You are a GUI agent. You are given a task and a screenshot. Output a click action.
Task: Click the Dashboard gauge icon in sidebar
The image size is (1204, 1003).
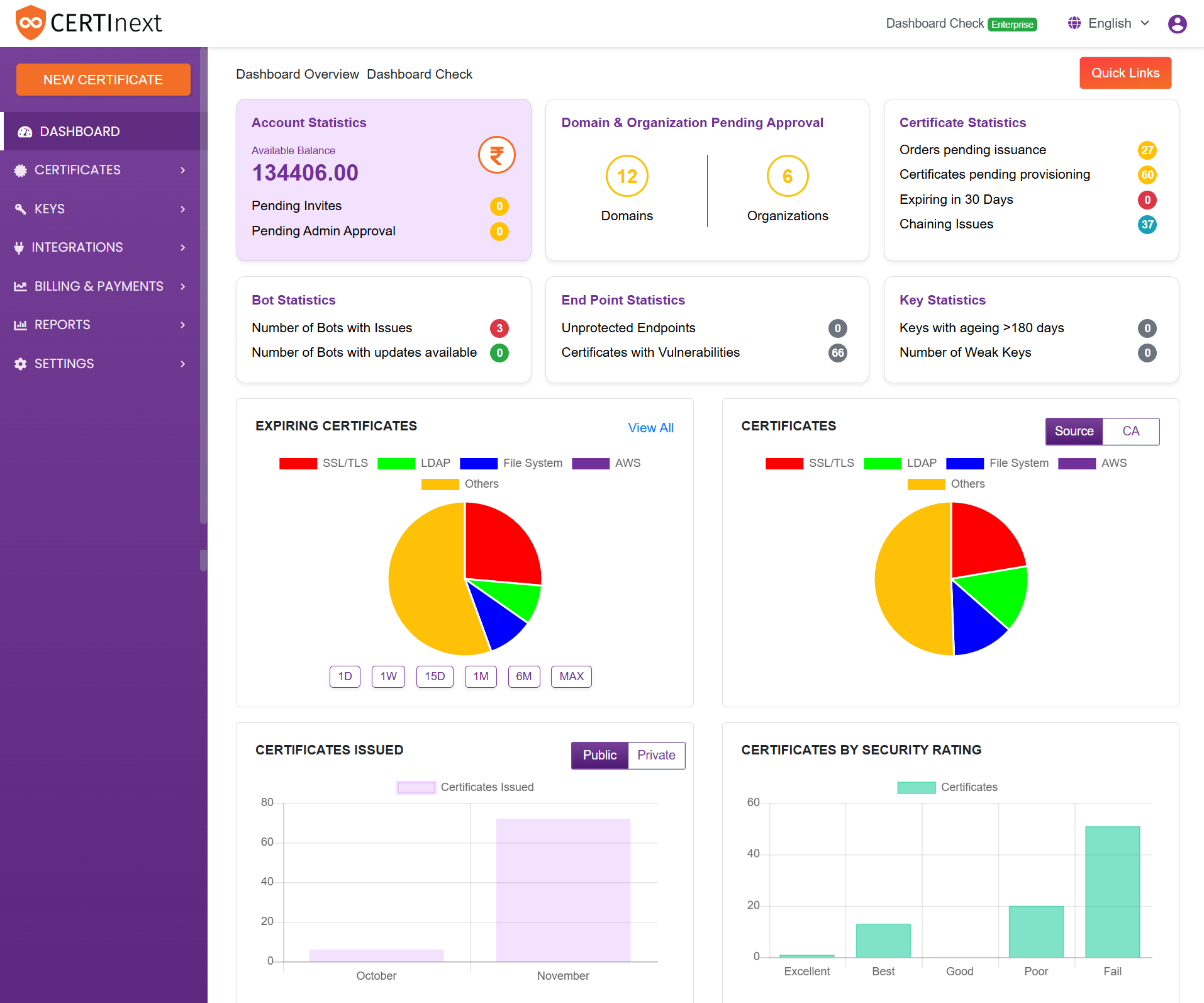25,132
